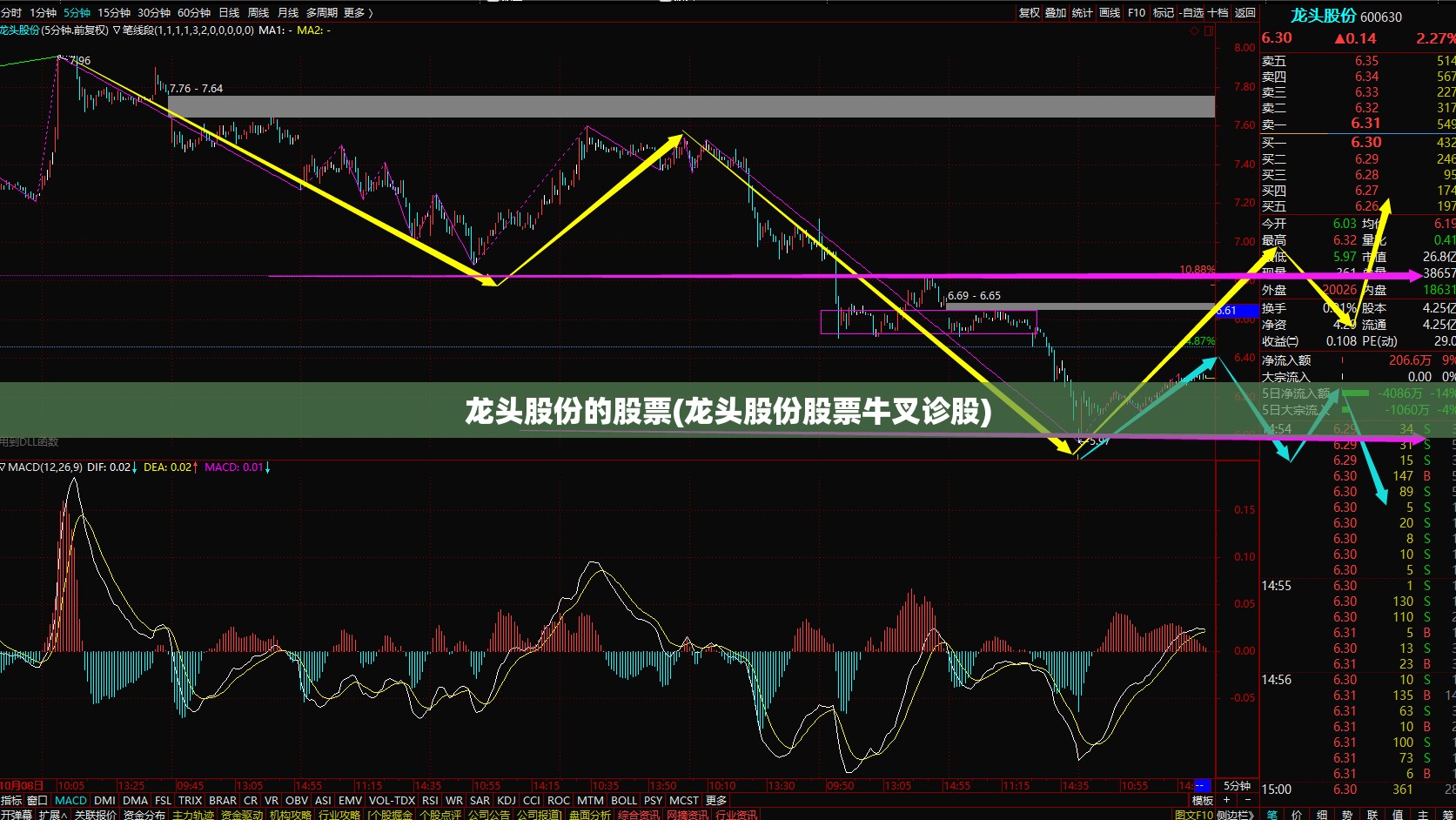Select the DMI indicator tab

pyautogui.click(x=104, y=800)
